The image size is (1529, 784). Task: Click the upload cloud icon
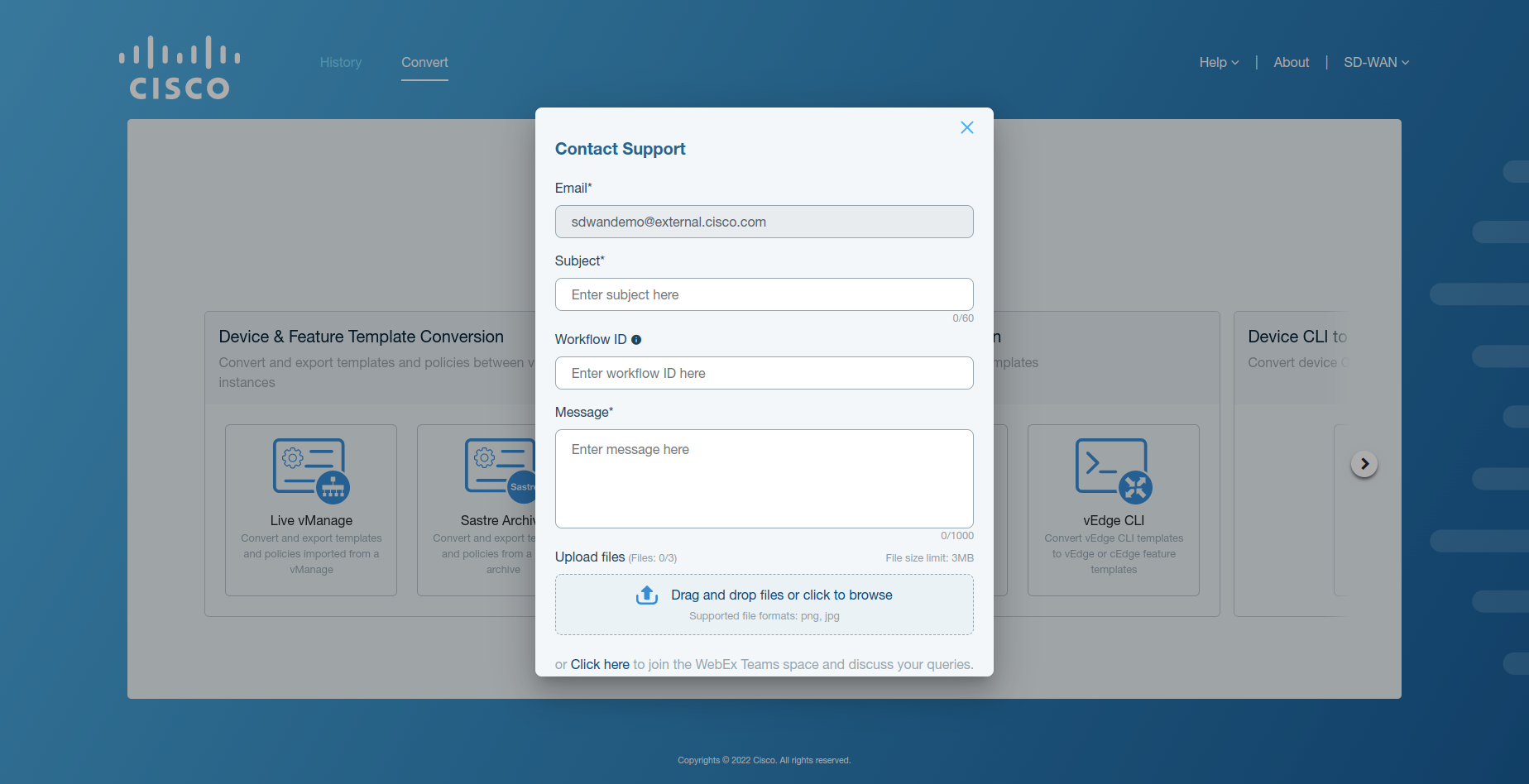coord(647,595)
